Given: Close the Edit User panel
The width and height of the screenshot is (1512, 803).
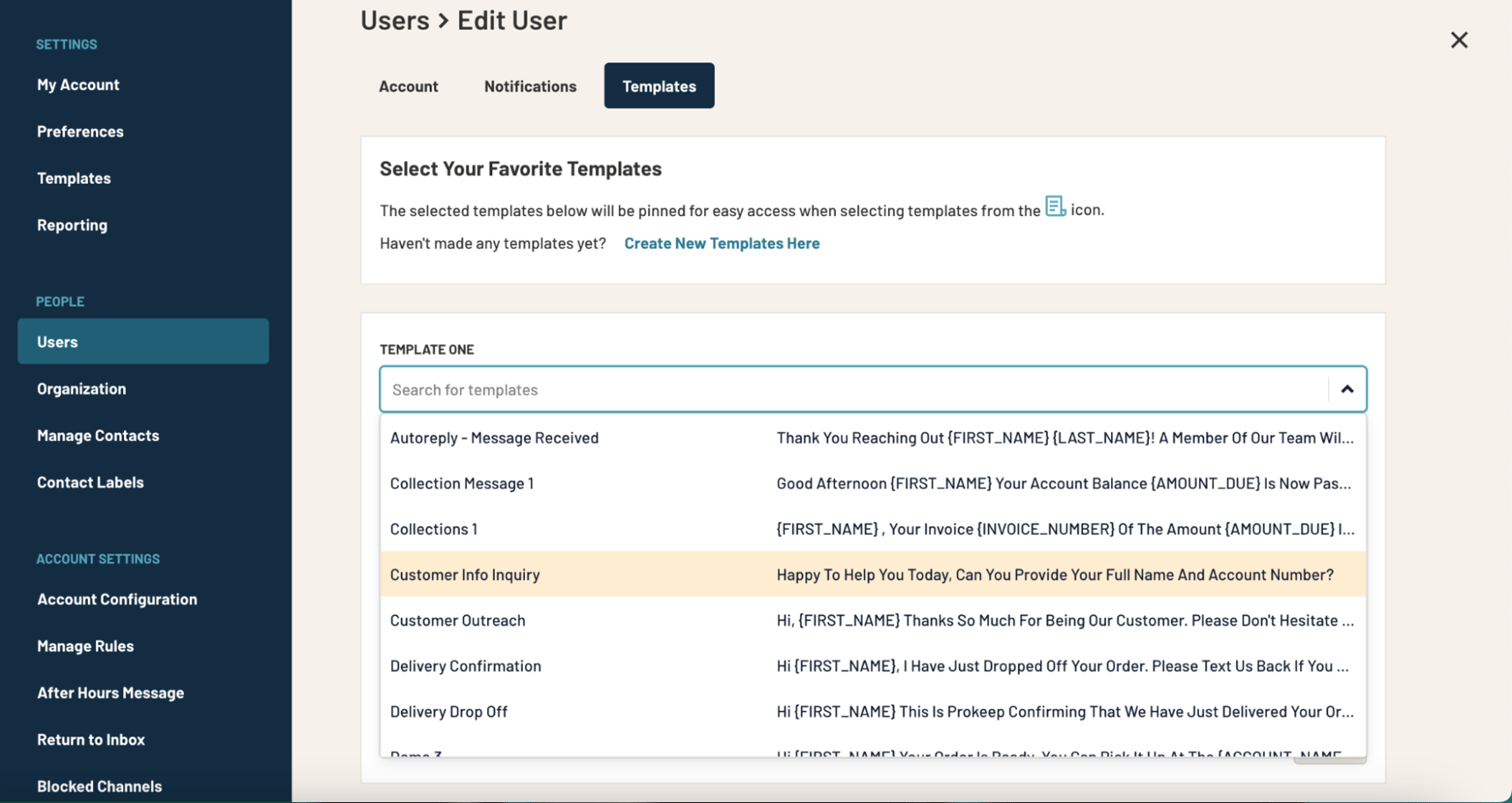Looking at the screenshot, I should pos(1458,40).
